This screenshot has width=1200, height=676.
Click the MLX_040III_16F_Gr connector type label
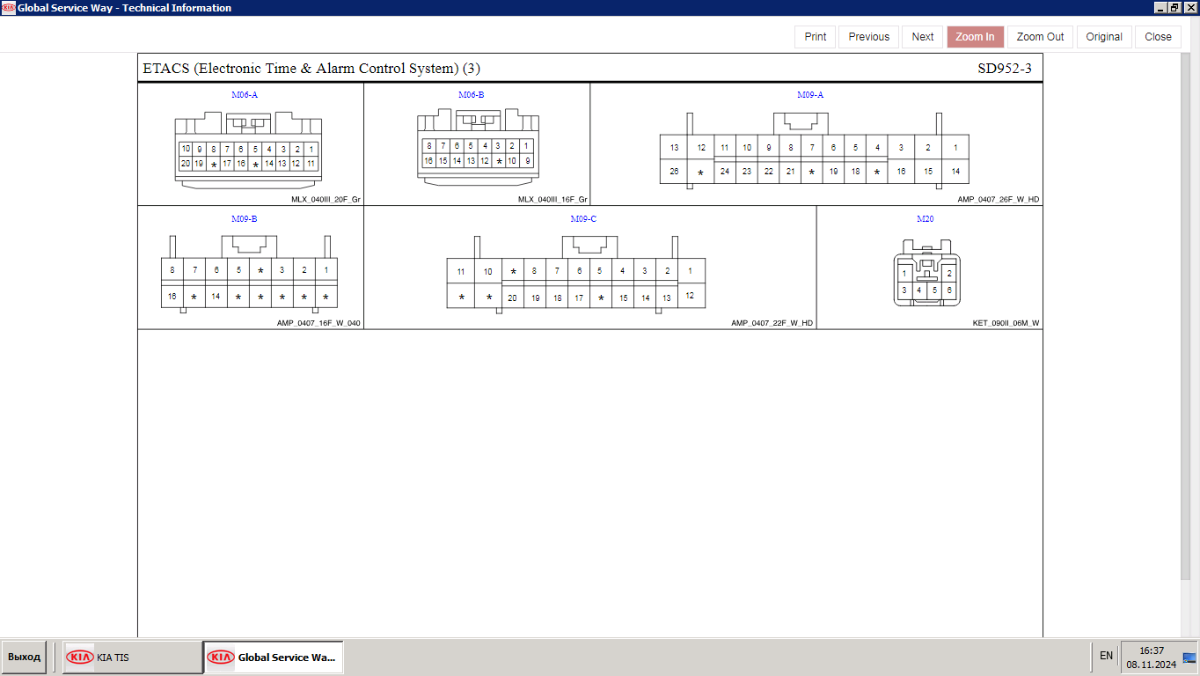tap(553, 199)
